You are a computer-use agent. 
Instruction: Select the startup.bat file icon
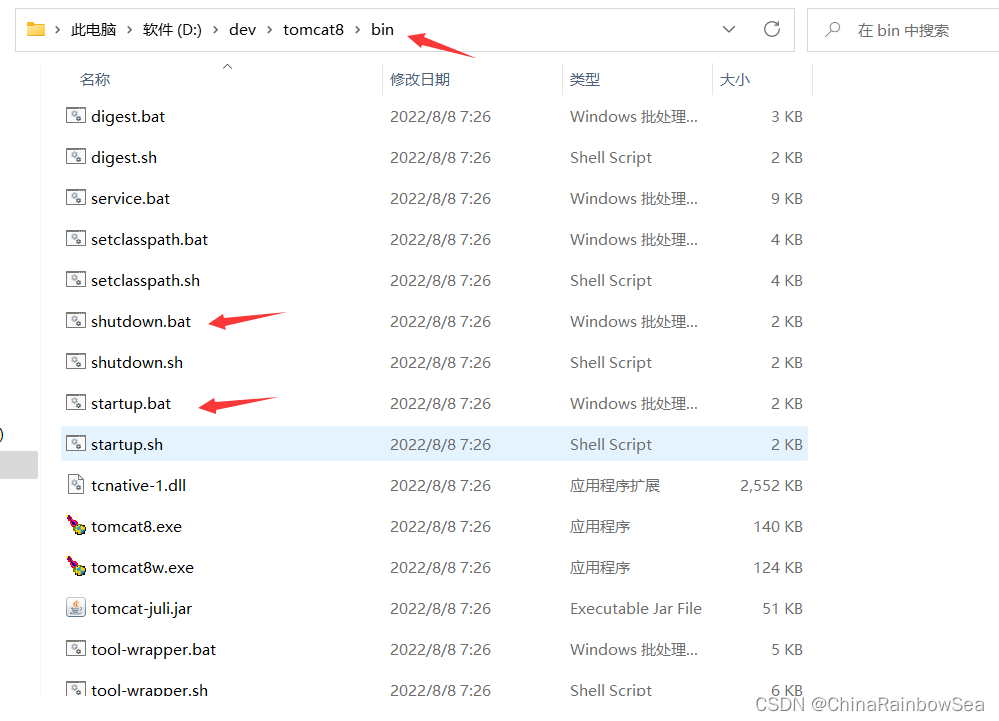click(76, 403)
